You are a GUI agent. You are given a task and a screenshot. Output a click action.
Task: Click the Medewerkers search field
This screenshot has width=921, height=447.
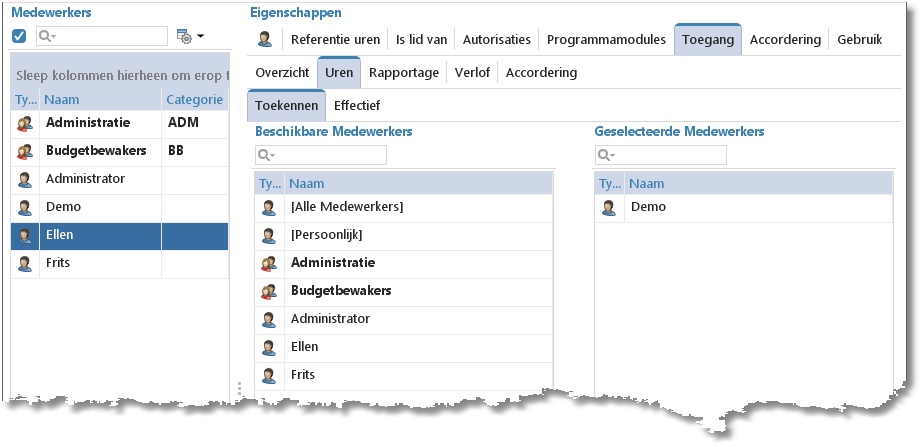(102, 36)
